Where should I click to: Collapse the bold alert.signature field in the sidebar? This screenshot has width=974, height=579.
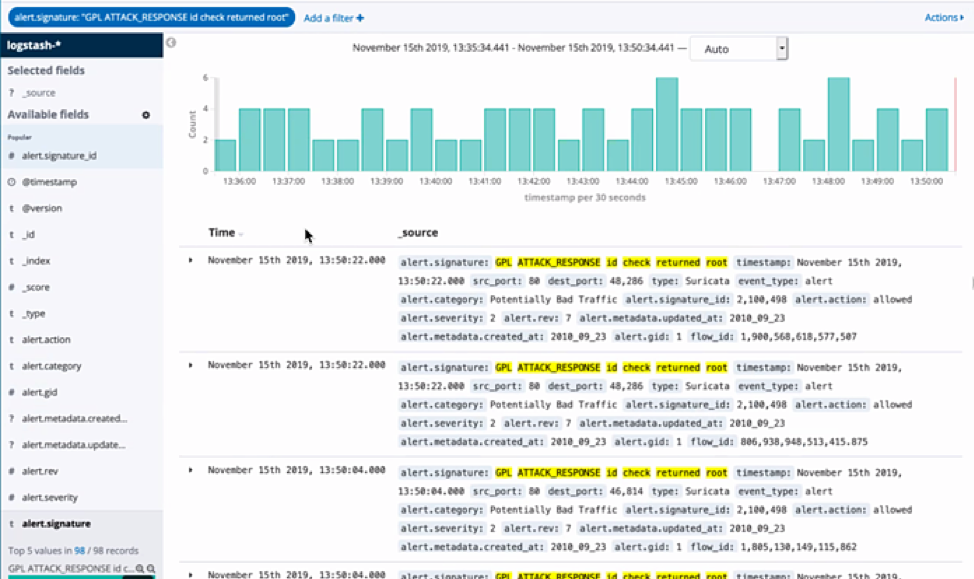(82, 524)
